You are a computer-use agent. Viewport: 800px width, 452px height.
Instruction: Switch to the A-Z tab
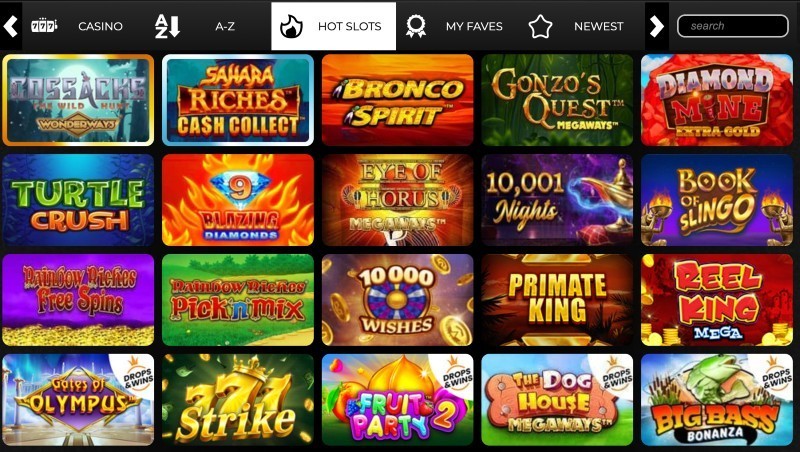click(x=225, y=26)
